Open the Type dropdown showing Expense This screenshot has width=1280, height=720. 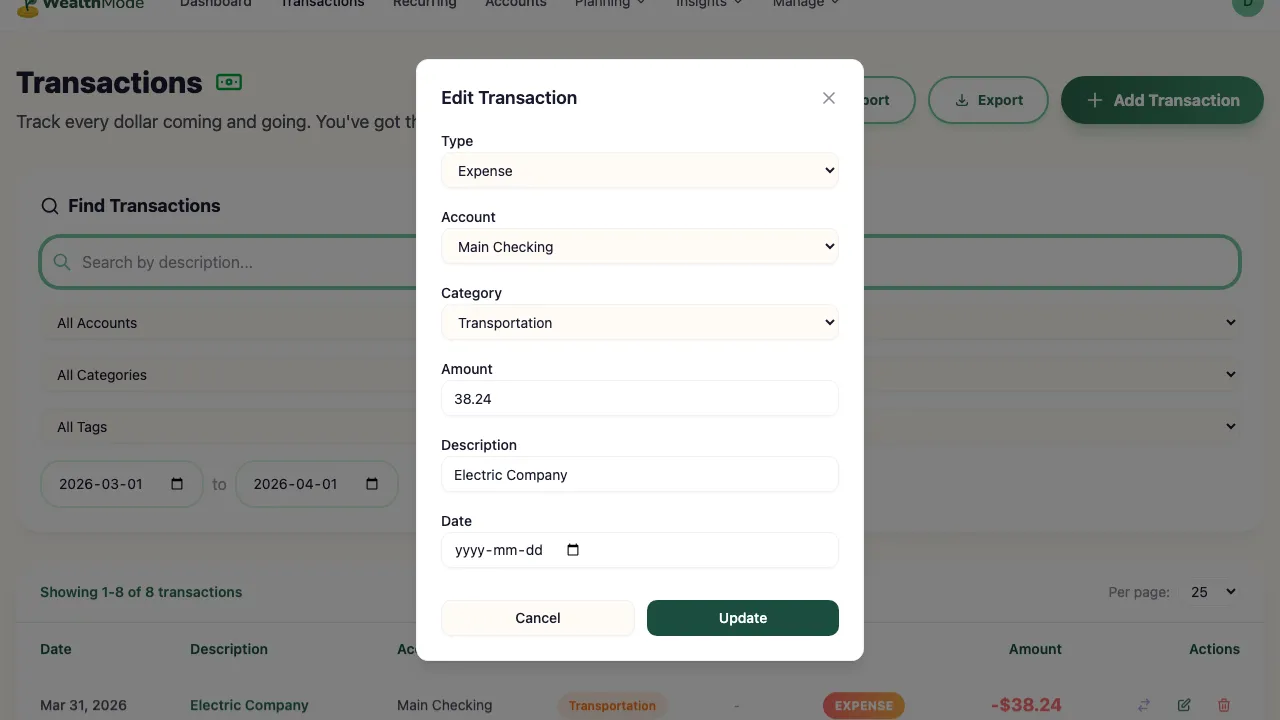point(640,170)
